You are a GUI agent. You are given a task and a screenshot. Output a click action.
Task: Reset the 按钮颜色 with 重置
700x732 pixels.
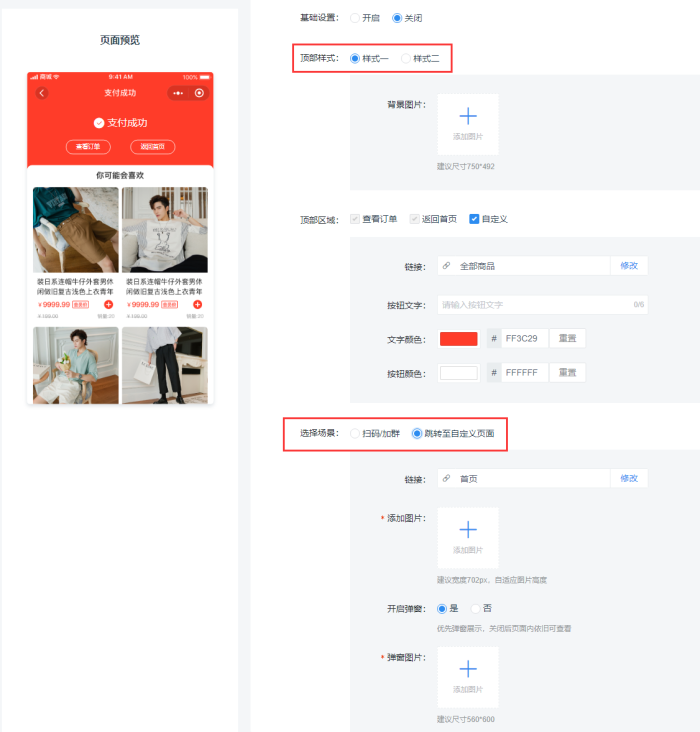point(567,373)
